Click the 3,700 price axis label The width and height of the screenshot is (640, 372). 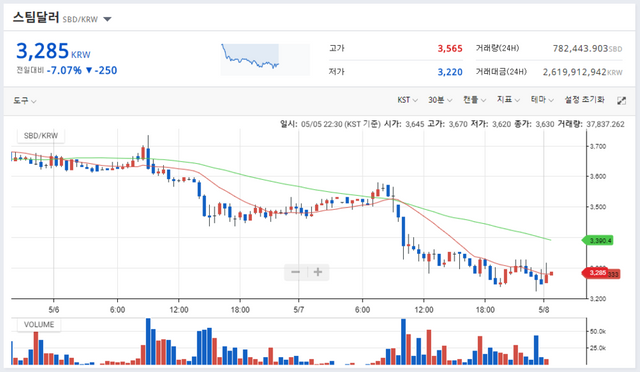(598, 146)
